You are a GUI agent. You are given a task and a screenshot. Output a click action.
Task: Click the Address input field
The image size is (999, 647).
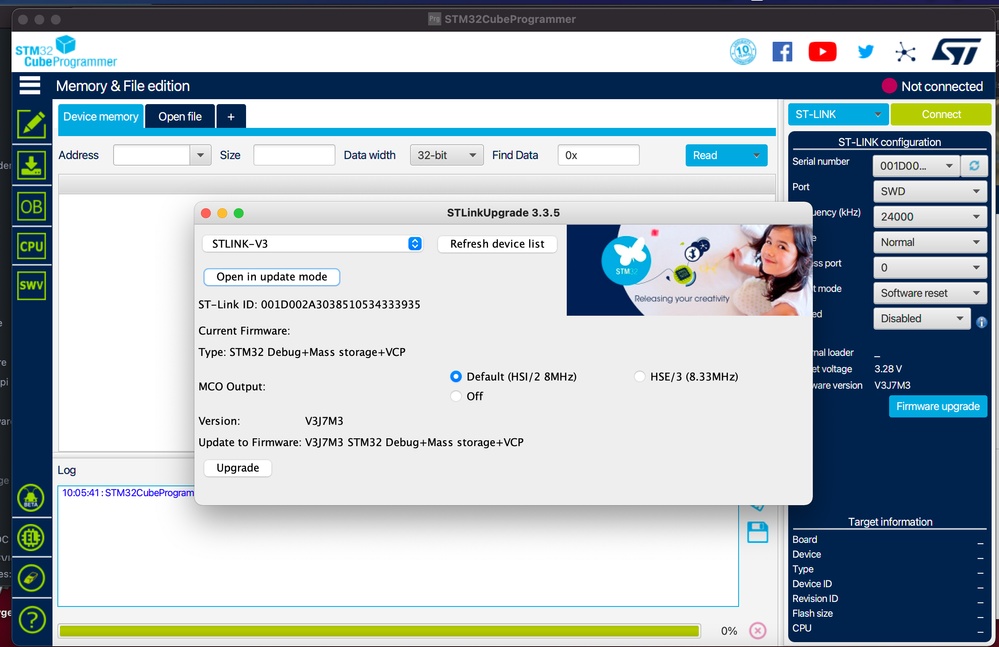[152, 155]
